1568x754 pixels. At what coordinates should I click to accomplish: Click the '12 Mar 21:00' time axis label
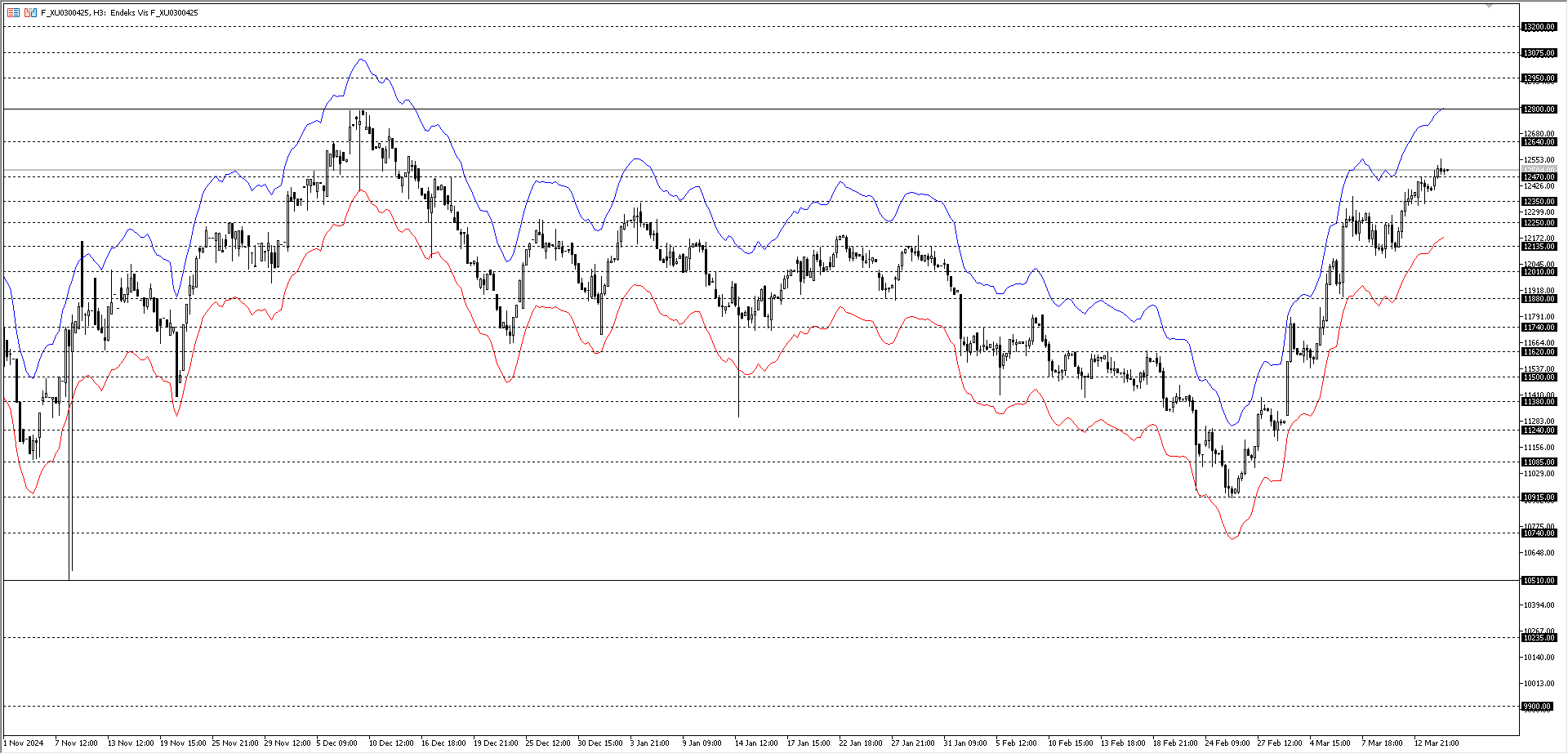tap(1437, 743)
